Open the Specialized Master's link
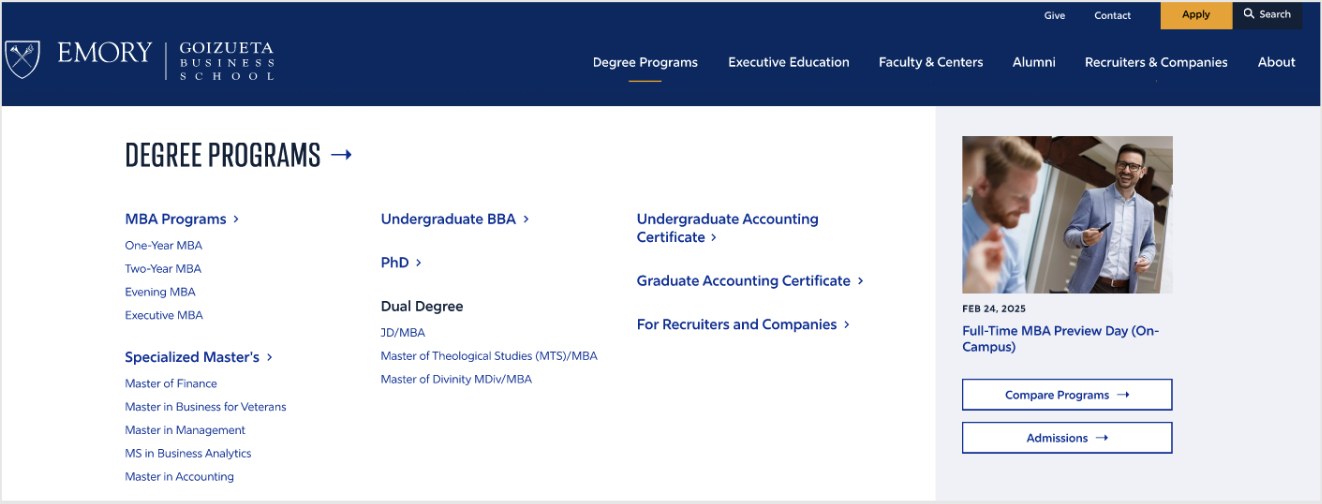 point(192,357)
